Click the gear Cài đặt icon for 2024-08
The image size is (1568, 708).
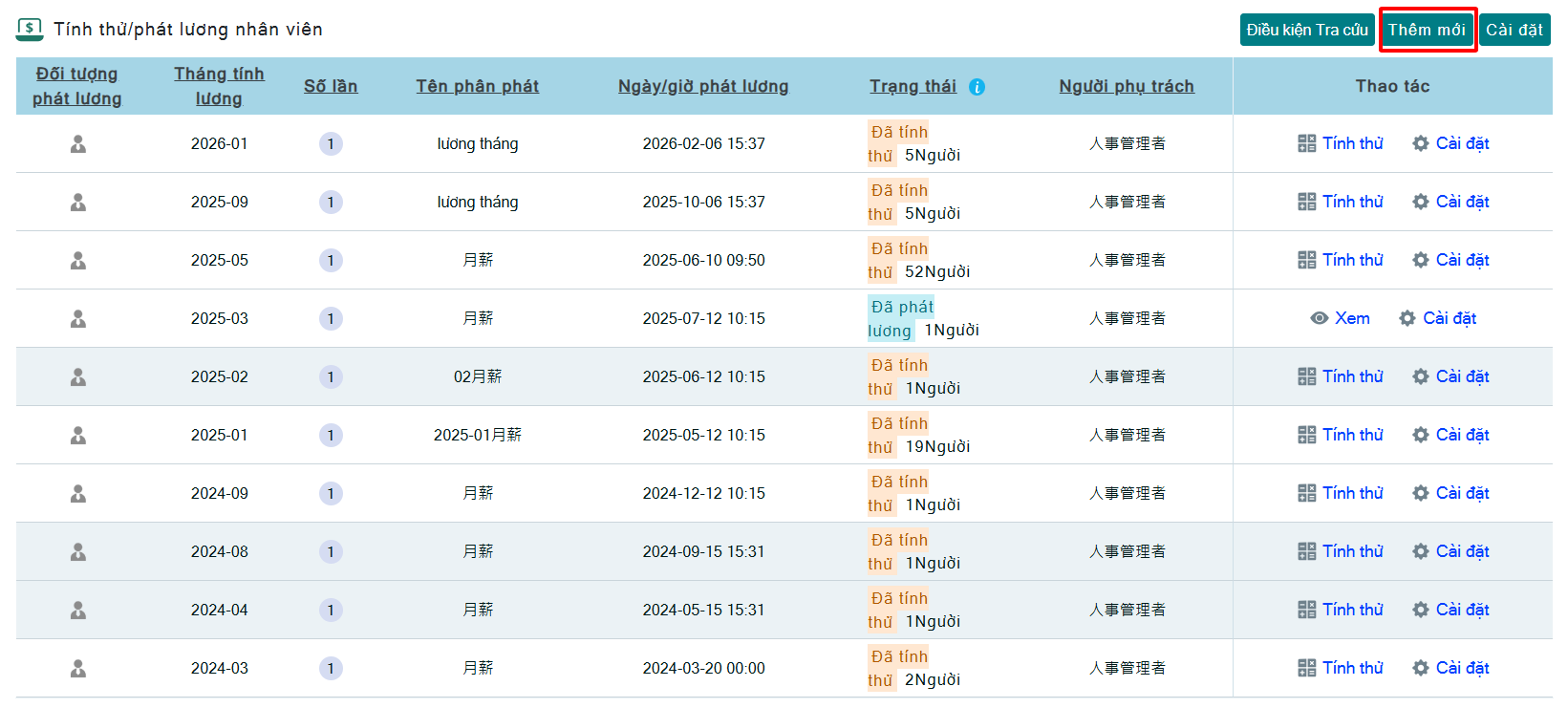click(1421, 552)
